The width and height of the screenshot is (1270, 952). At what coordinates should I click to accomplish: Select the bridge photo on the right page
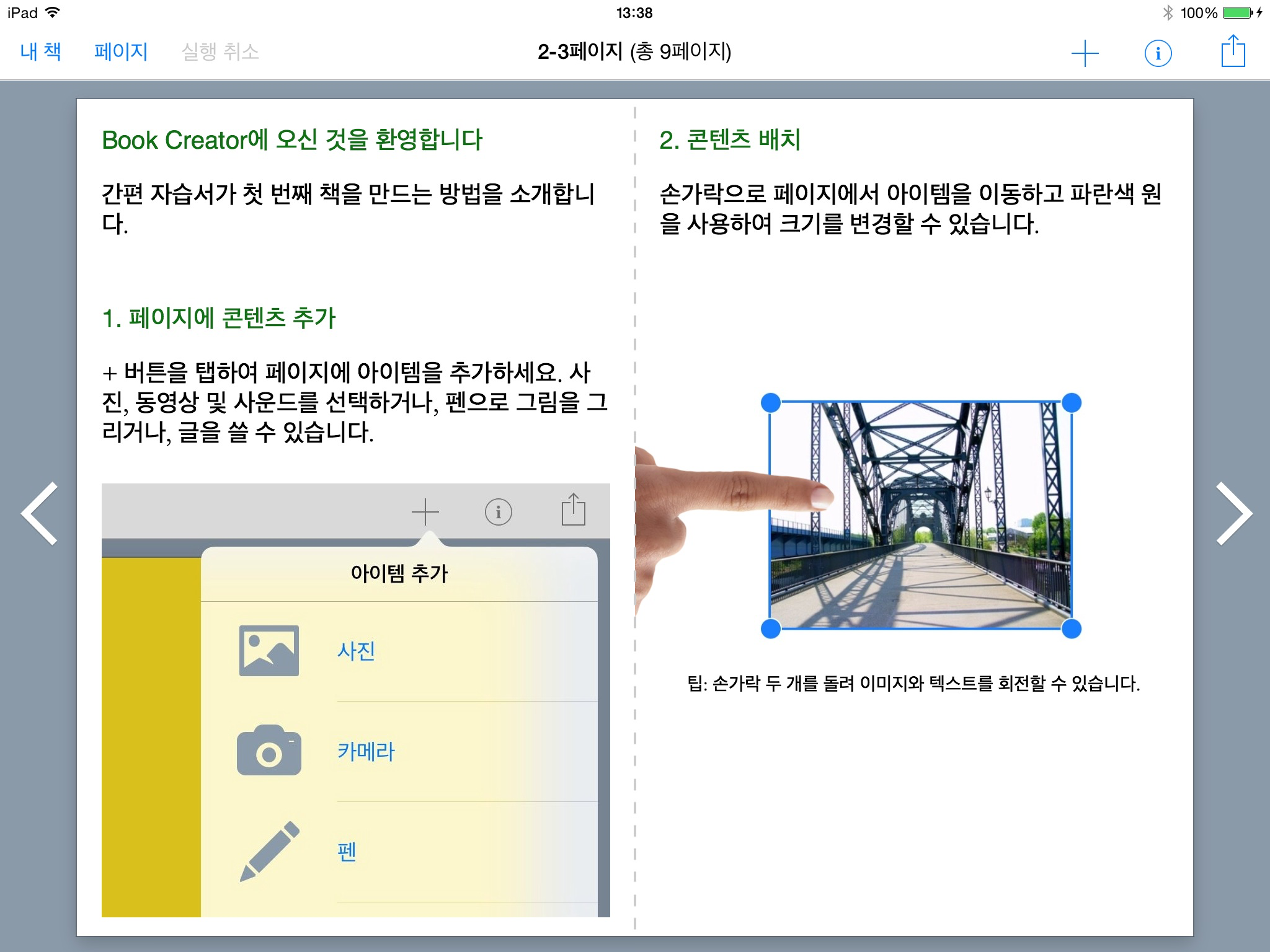(x=921, y=516)
